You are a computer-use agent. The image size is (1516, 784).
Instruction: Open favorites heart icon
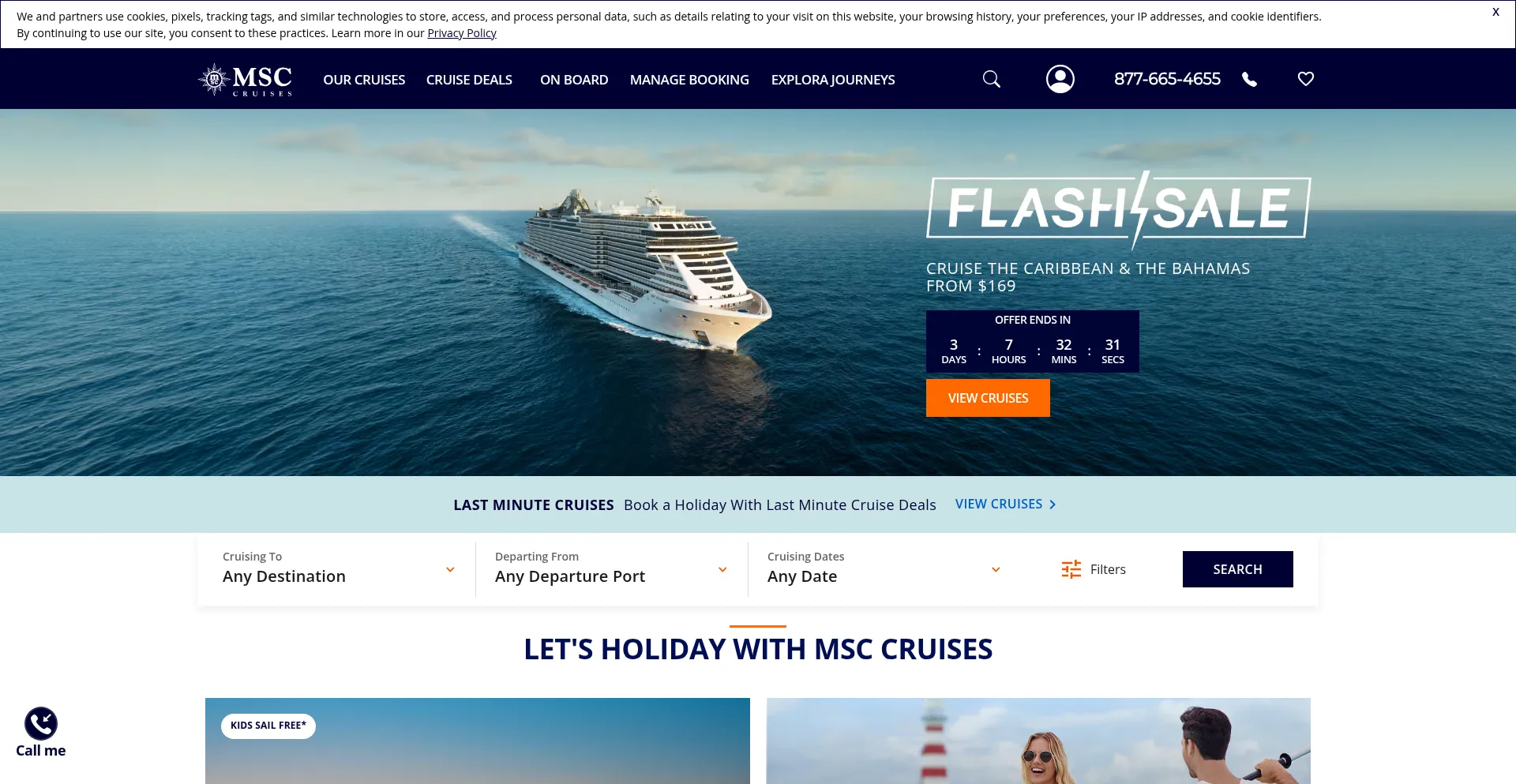(1306, 79)
